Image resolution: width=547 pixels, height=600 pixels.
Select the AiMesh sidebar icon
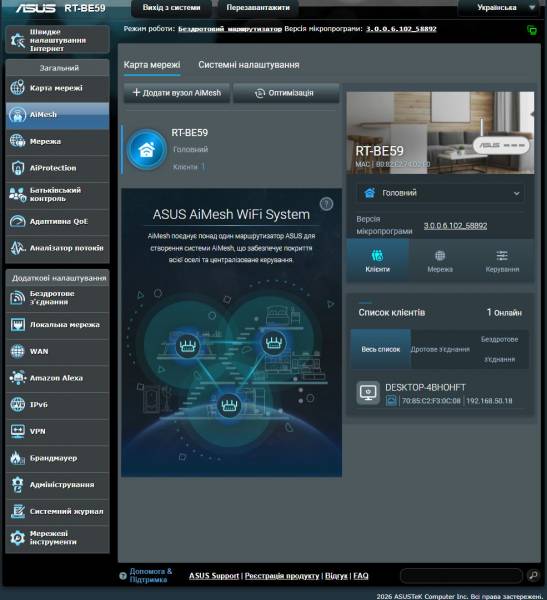pos(18,114)
